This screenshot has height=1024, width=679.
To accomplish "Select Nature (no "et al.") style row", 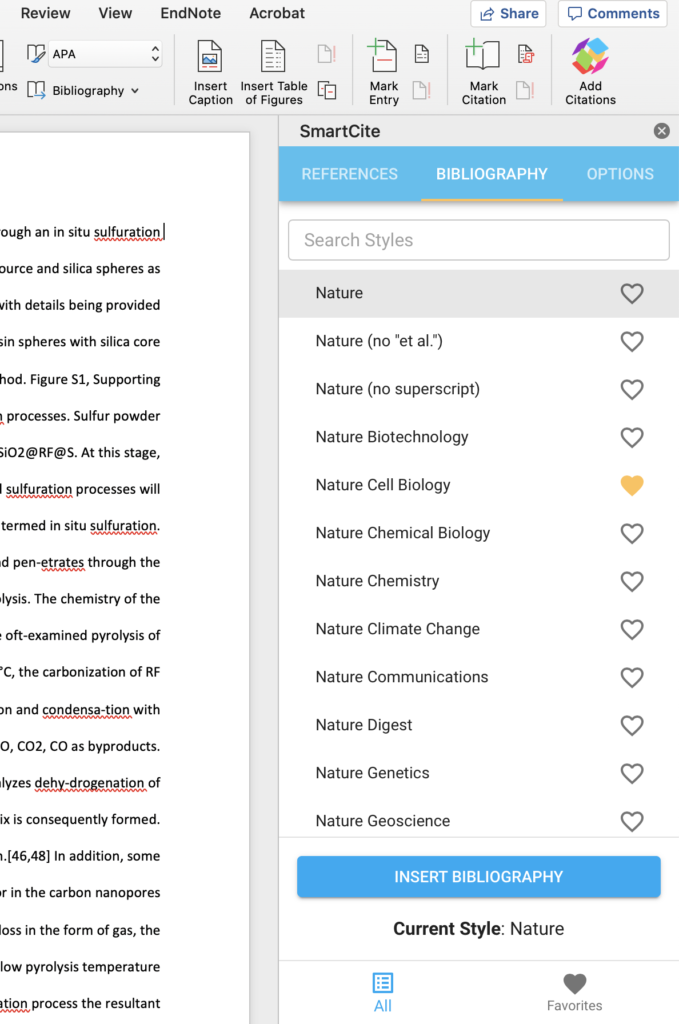I will (x=479, y=342).
